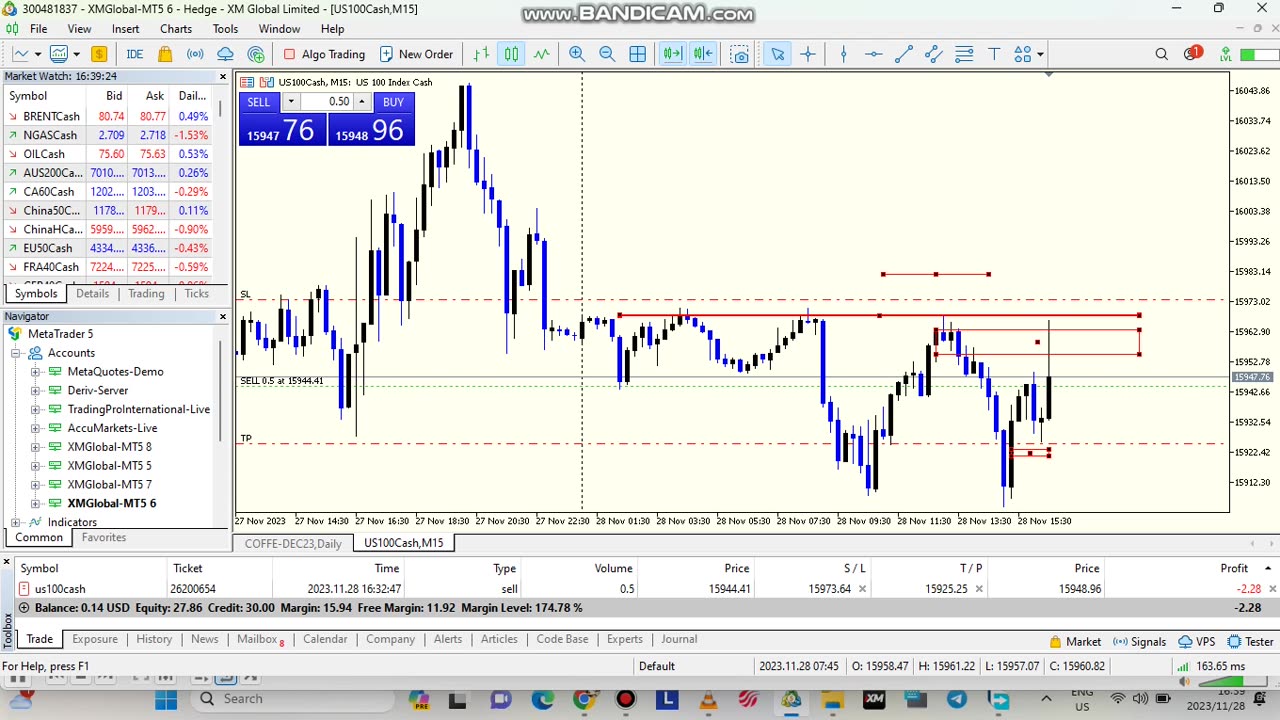Image resolution: width=1280 pixels, height=720 pixels.
Task: Select the us100cash trade row
Action: tap(640, 589)
